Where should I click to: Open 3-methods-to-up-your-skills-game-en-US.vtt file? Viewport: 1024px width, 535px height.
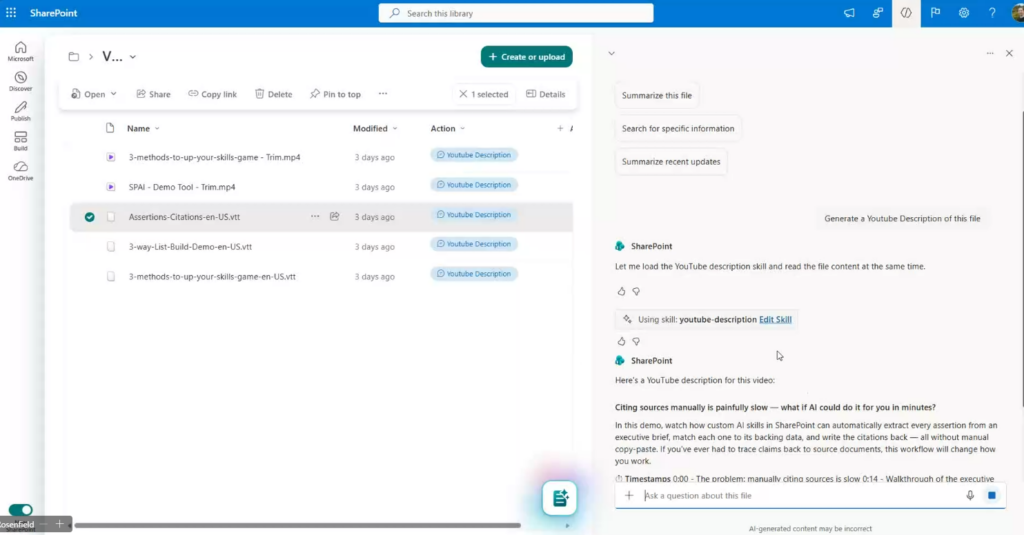click(x=212, y=276)
